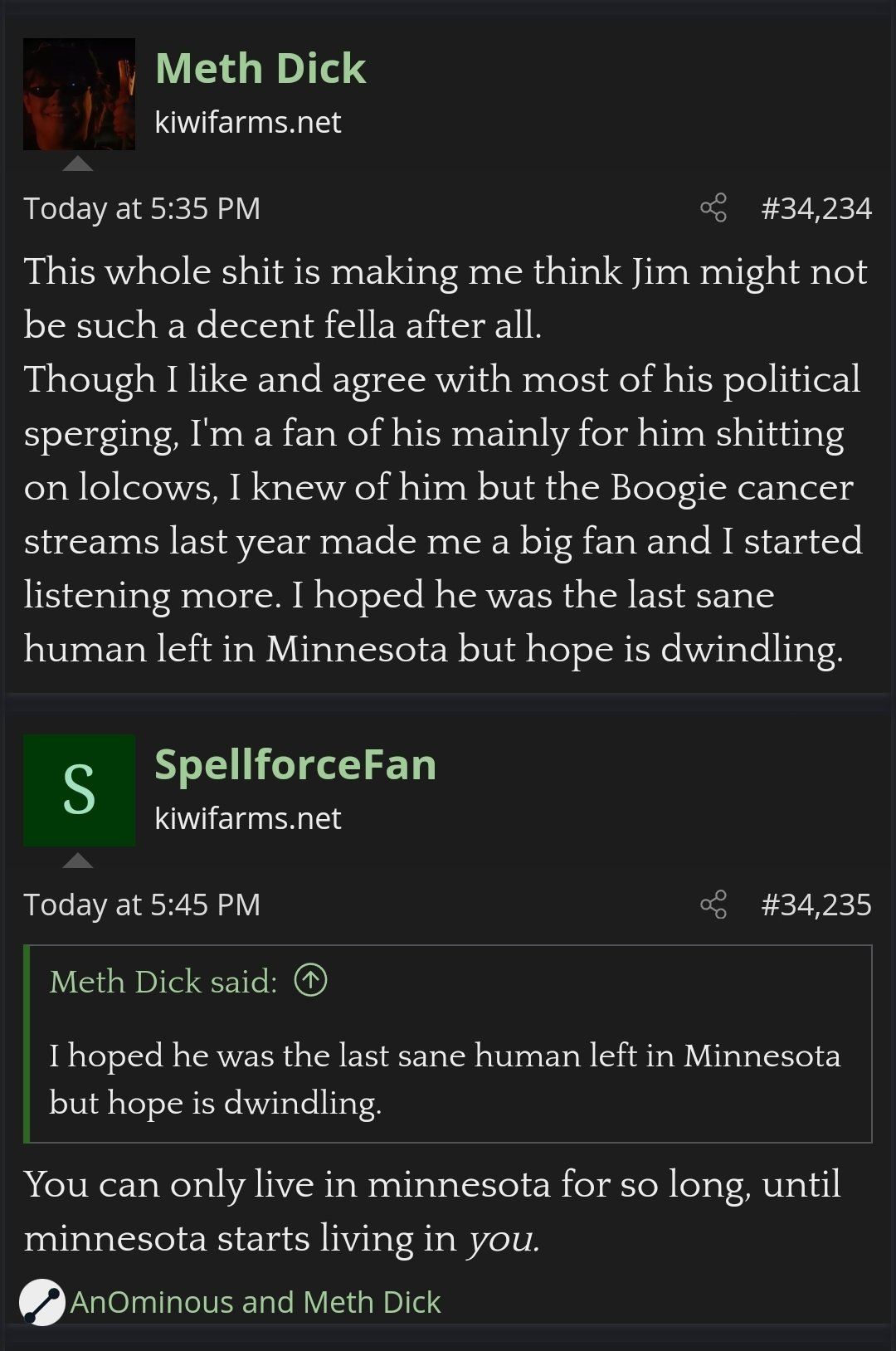
Task: View who reacted: 'AnOminous and Meth Dick'
Action: click(x=256, y=1302)
